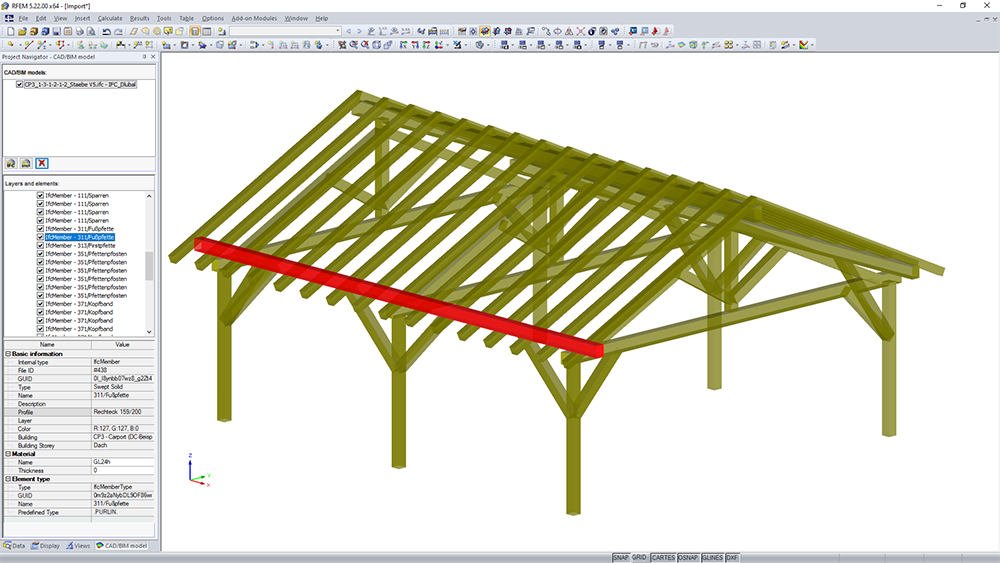Click the New document toolbar icon
The height and width of the screenshot is (563, 1000).
coord(11,31)
